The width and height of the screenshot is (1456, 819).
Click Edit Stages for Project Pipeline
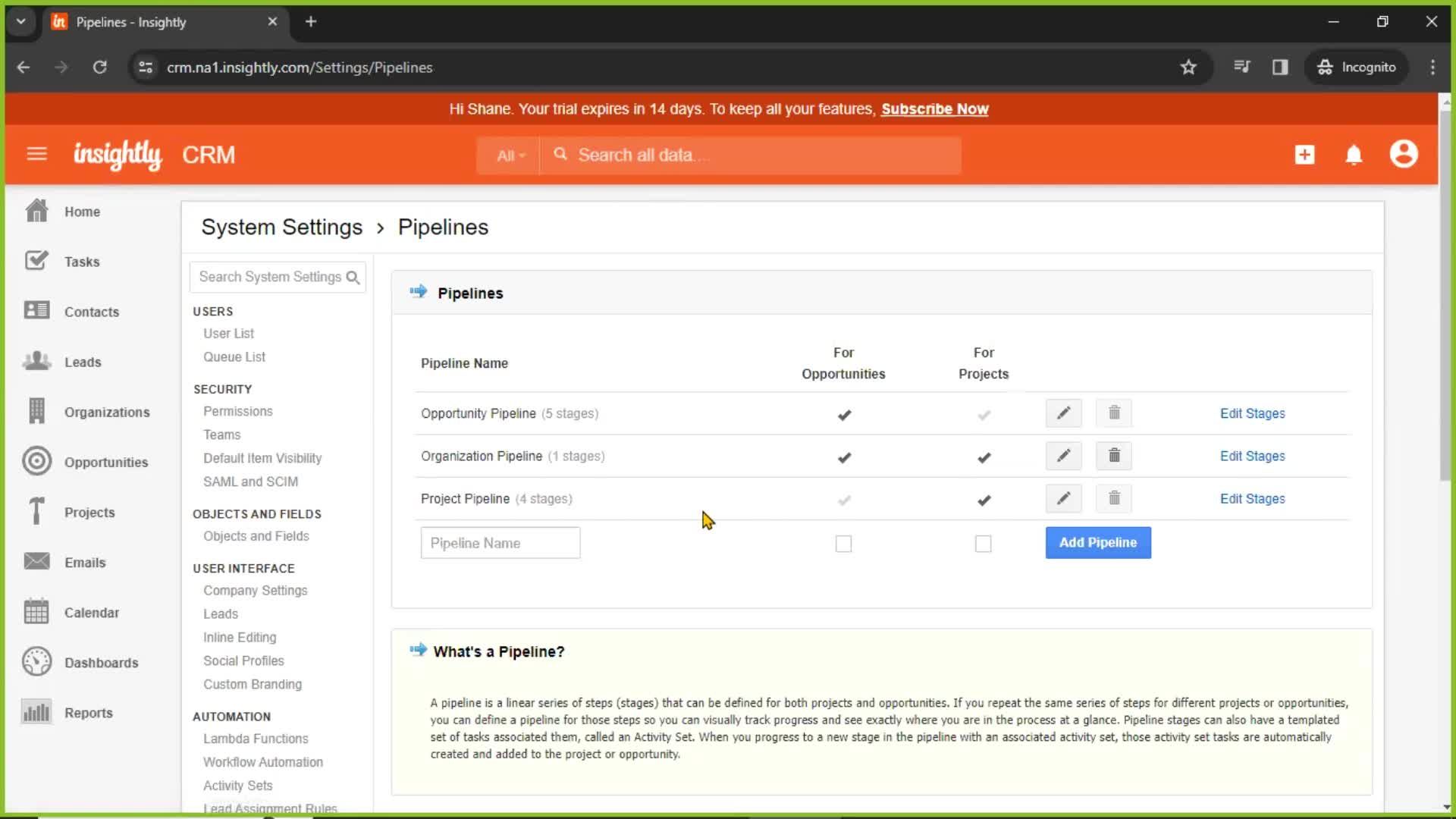coord(1253,498)
